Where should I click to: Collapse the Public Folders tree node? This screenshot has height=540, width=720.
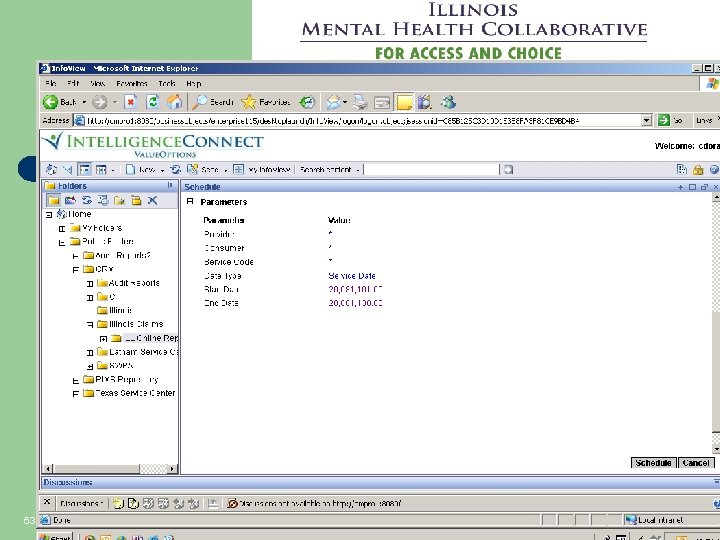click(62, 242)
